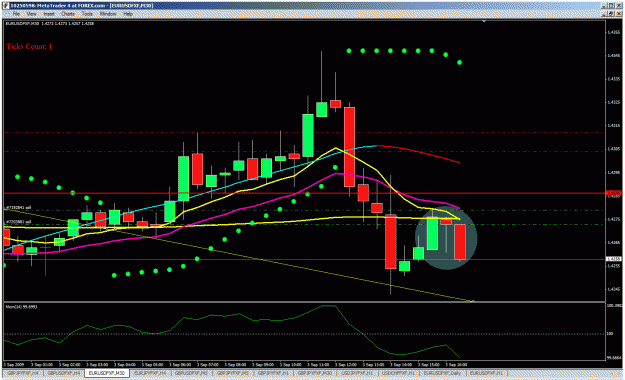Switch to the USDCHFFXF,H1 chart tab
625x380 pixels.
tap(398, 373)
